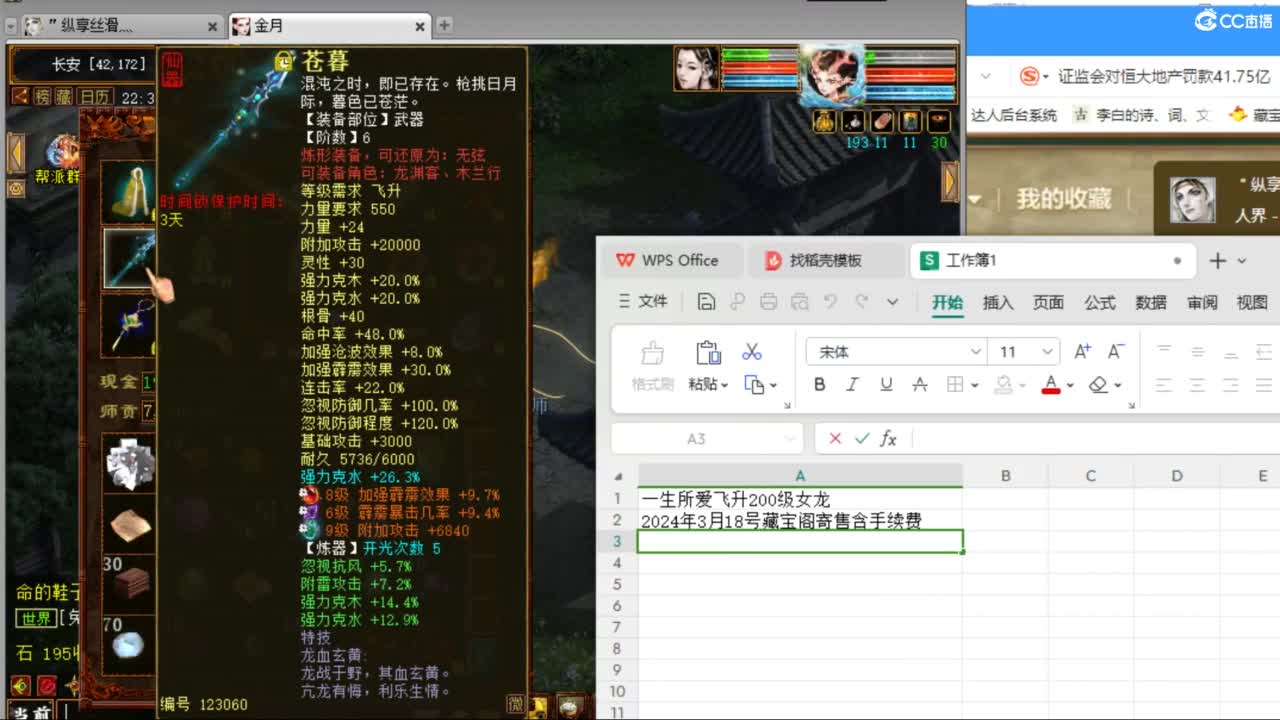Click the cut scissors icon
This screenshot has width=1280, height=720.
pyautogui.click(x=752, y=352)
